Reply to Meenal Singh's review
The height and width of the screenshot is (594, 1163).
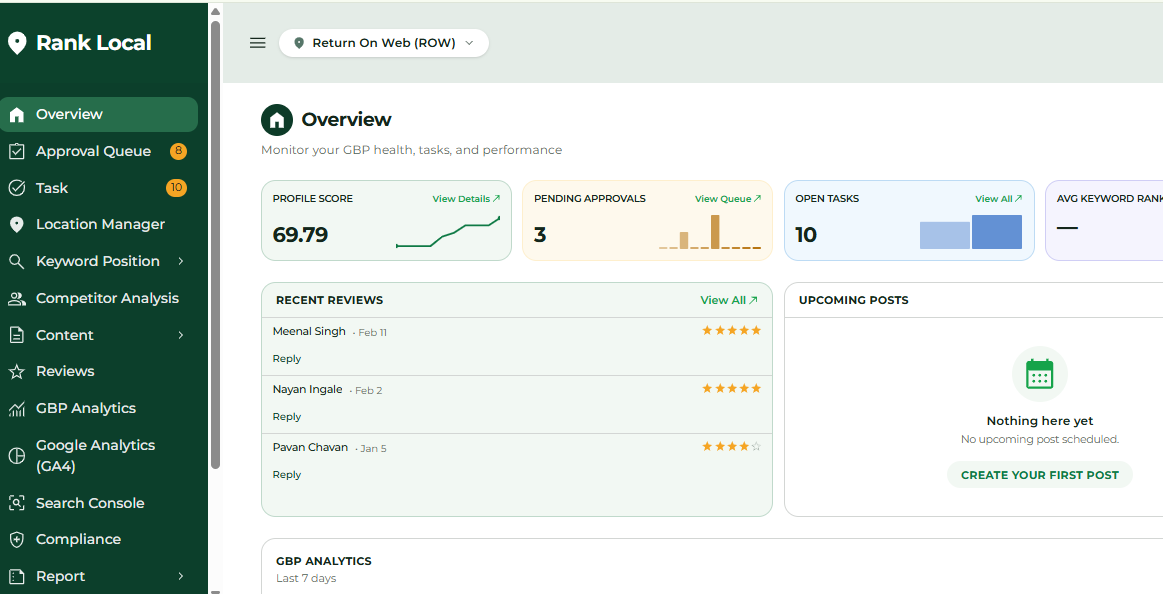pos(287,359)
